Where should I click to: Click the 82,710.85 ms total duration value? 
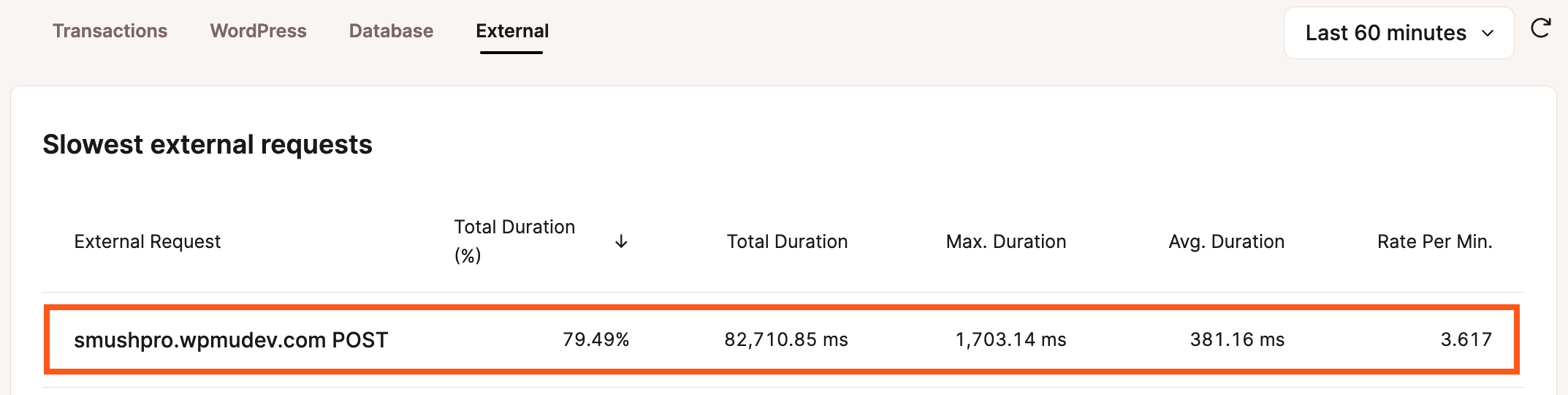point(786,339)
